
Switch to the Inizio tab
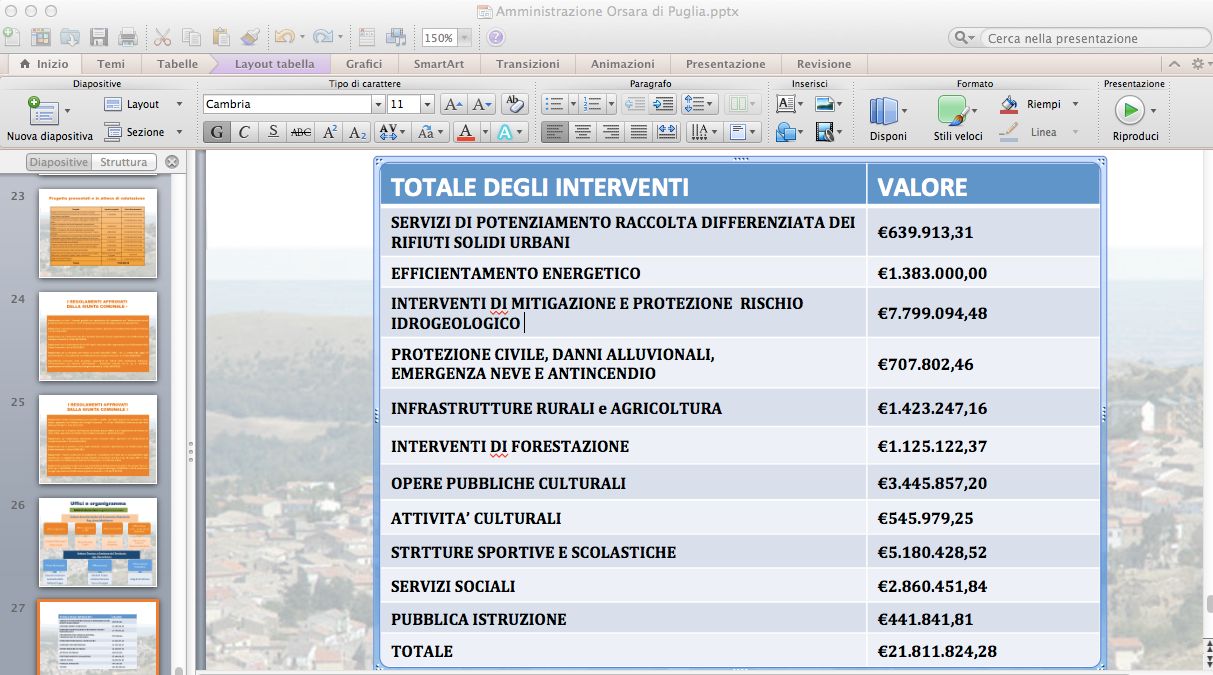pos(44,64)
